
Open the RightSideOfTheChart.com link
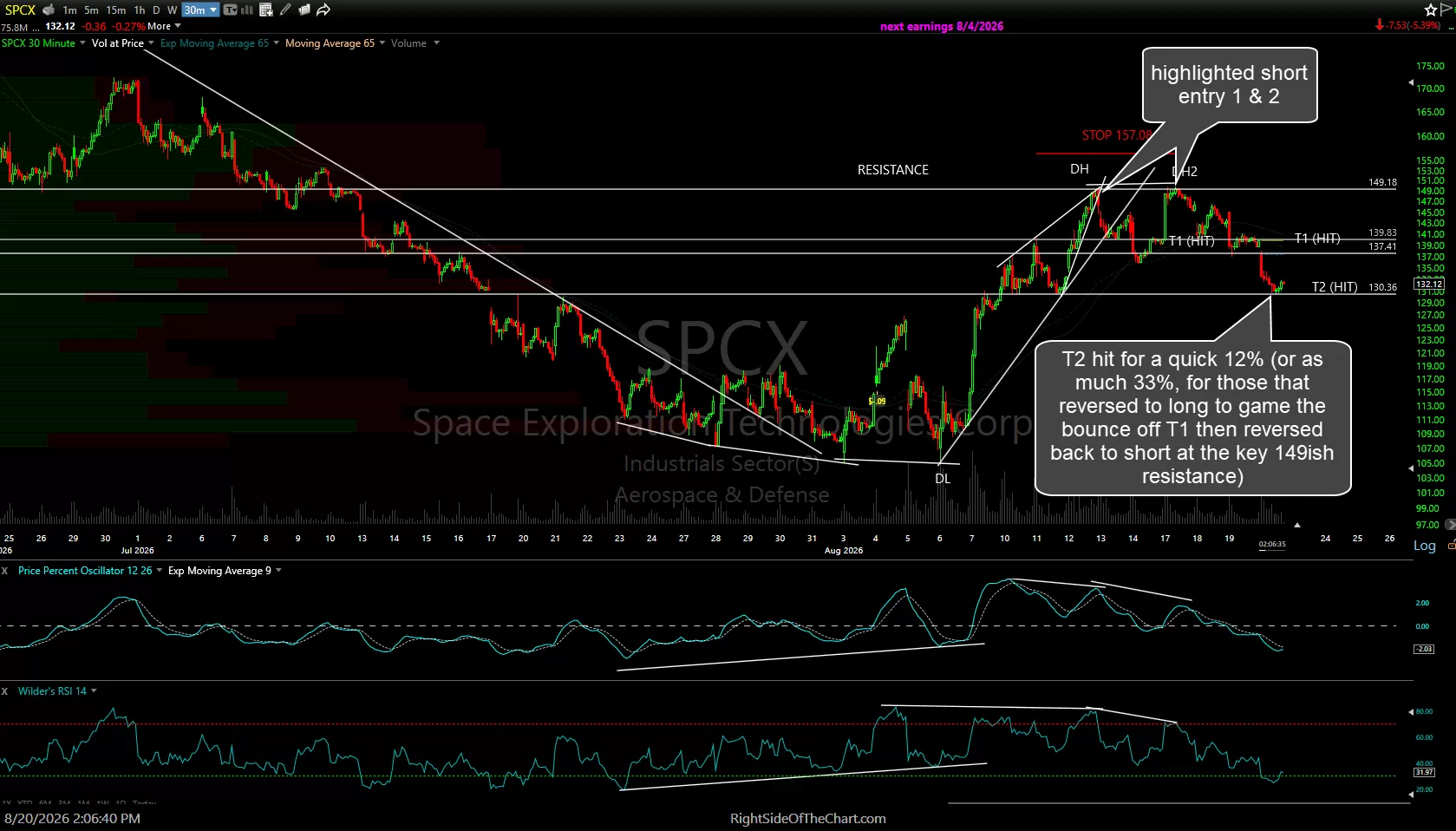pos(808,819)
